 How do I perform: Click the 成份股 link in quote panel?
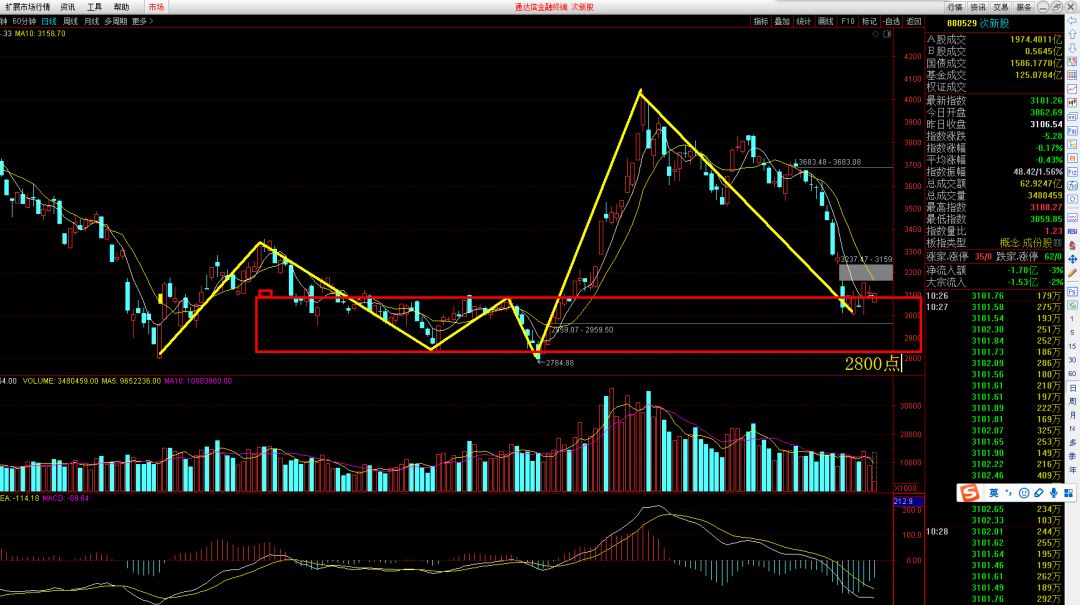click(x=1039, y=243)
